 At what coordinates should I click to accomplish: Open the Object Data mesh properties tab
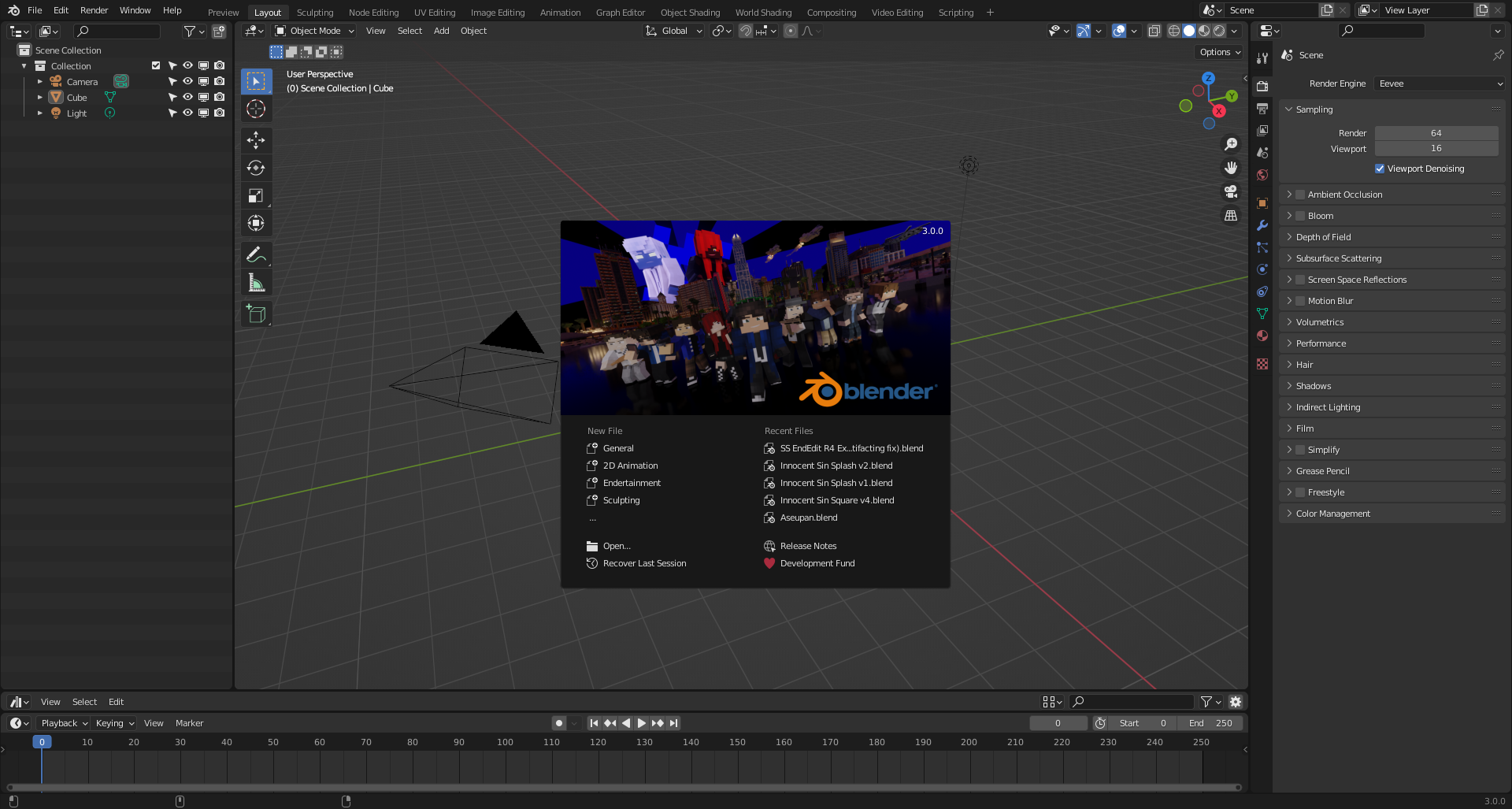point(1262,314)
